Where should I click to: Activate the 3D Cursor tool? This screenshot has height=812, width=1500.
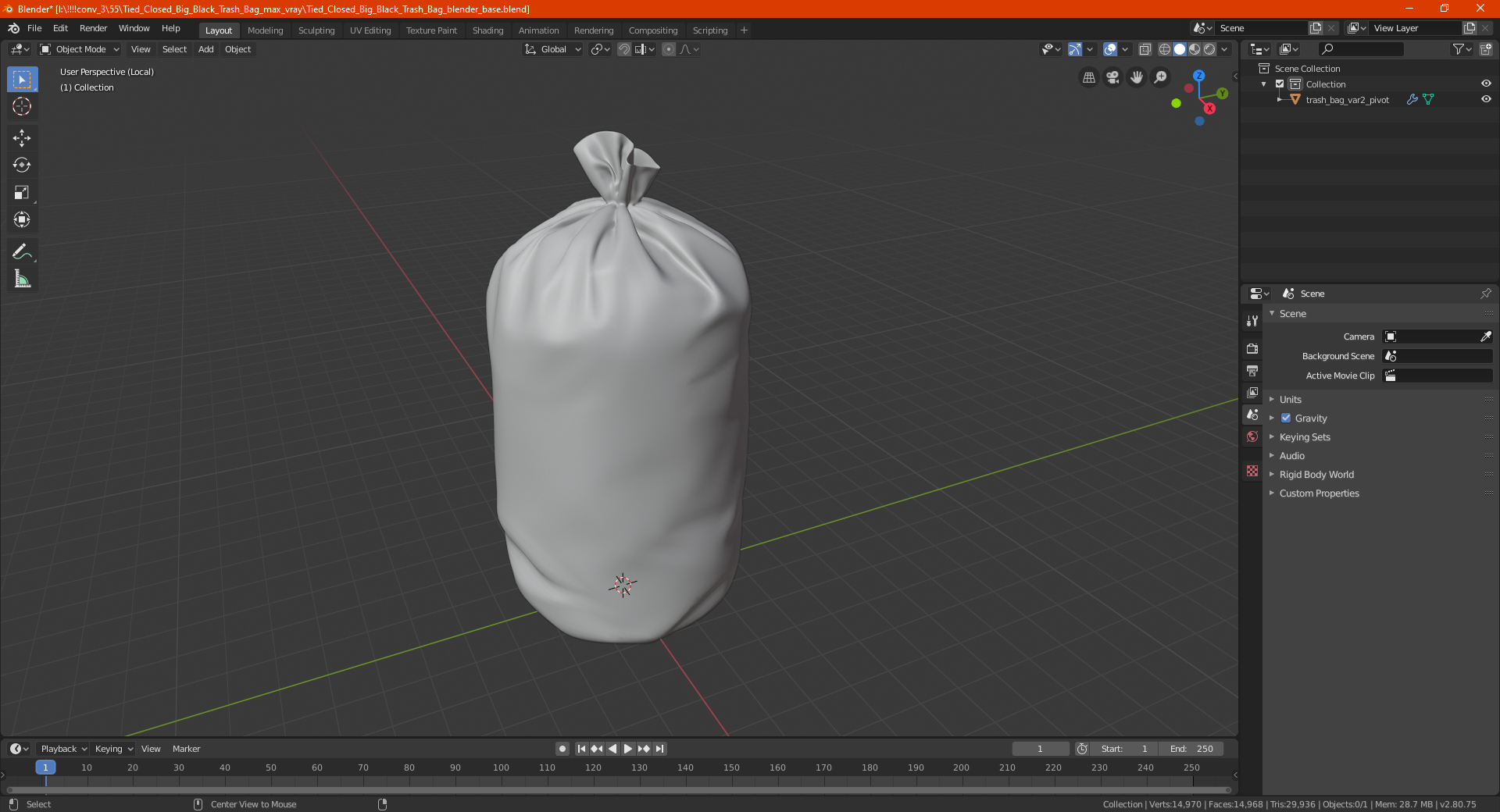(x=22, y=107)
